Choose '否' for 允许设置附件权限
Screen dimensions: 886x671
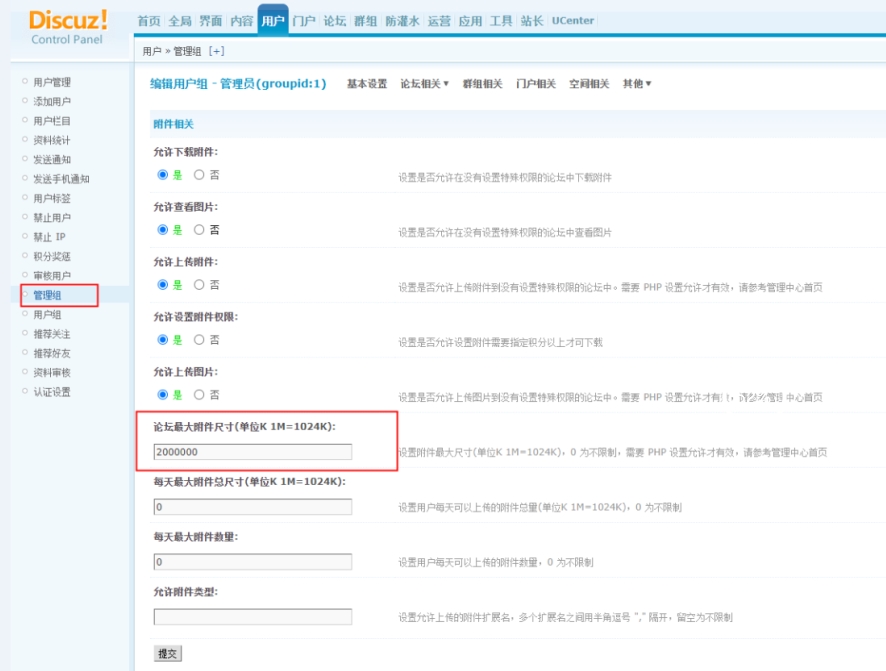[199, 339]
